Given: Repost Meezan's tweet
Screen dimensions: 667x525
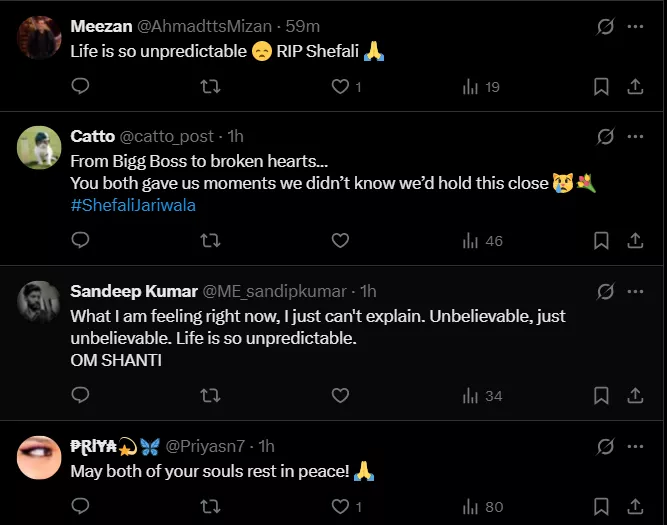Looking at the screenshot, I should click(211, 87).
